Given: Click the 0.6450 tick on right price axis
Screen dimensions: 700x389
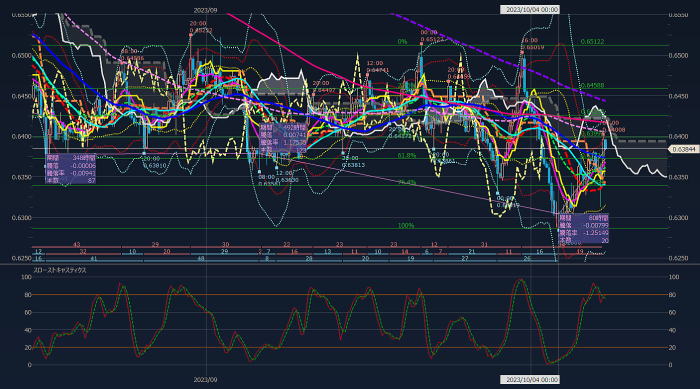Looking at the screenshot, I should 678,96.
